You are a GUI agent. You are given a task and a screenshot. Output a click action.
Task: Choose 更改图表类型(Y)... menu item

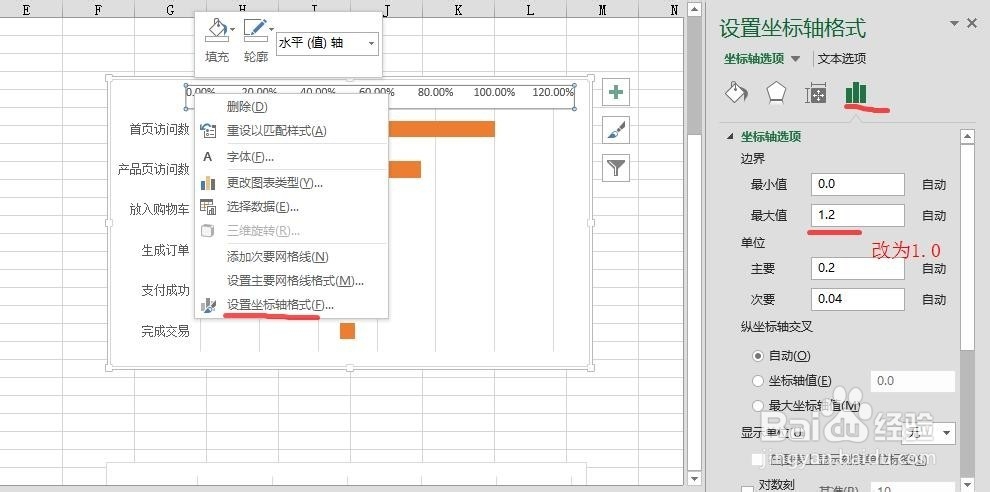point(292,183)
